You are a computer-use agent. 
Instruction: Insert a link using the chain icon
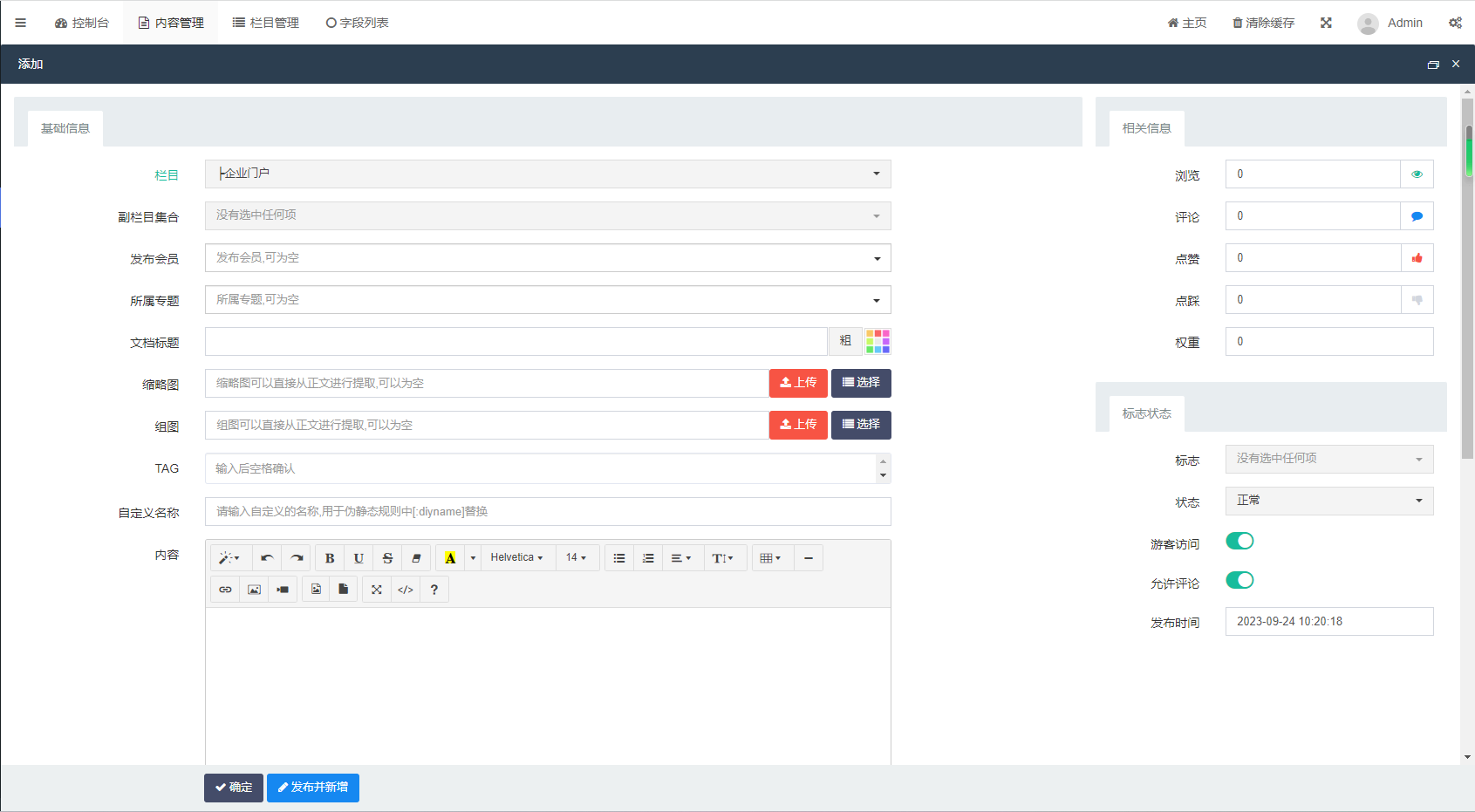(225, 590)
